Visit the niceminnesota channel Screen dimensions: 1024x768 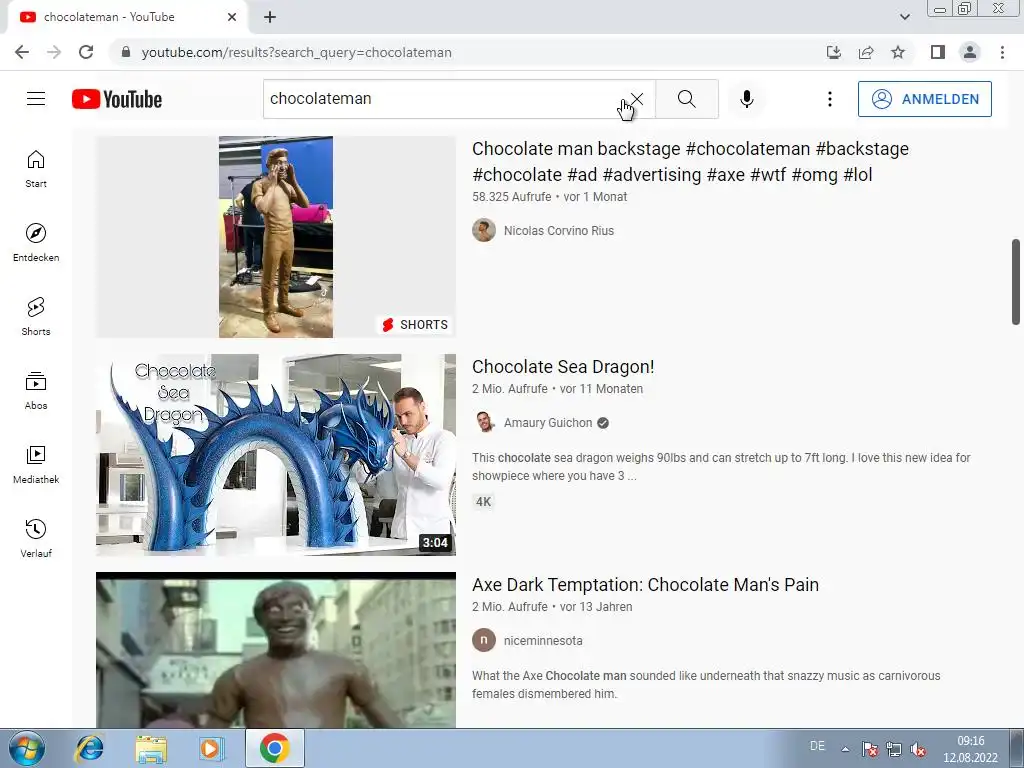click(x=543, y=641)
